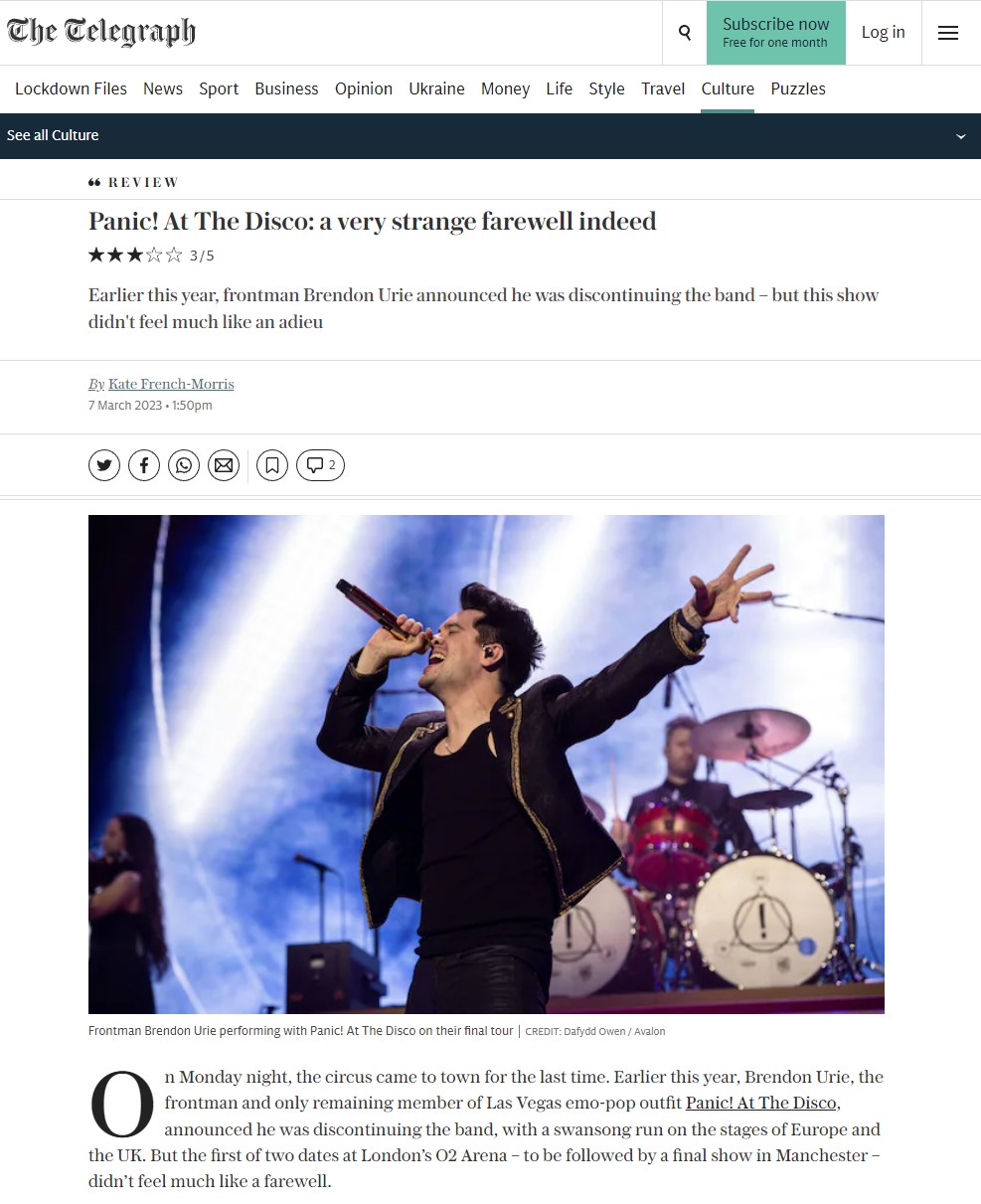Go to The Telegraph logo homepage
The width and height of the screenshot is (981, 1204).
(x=101, y=32)
